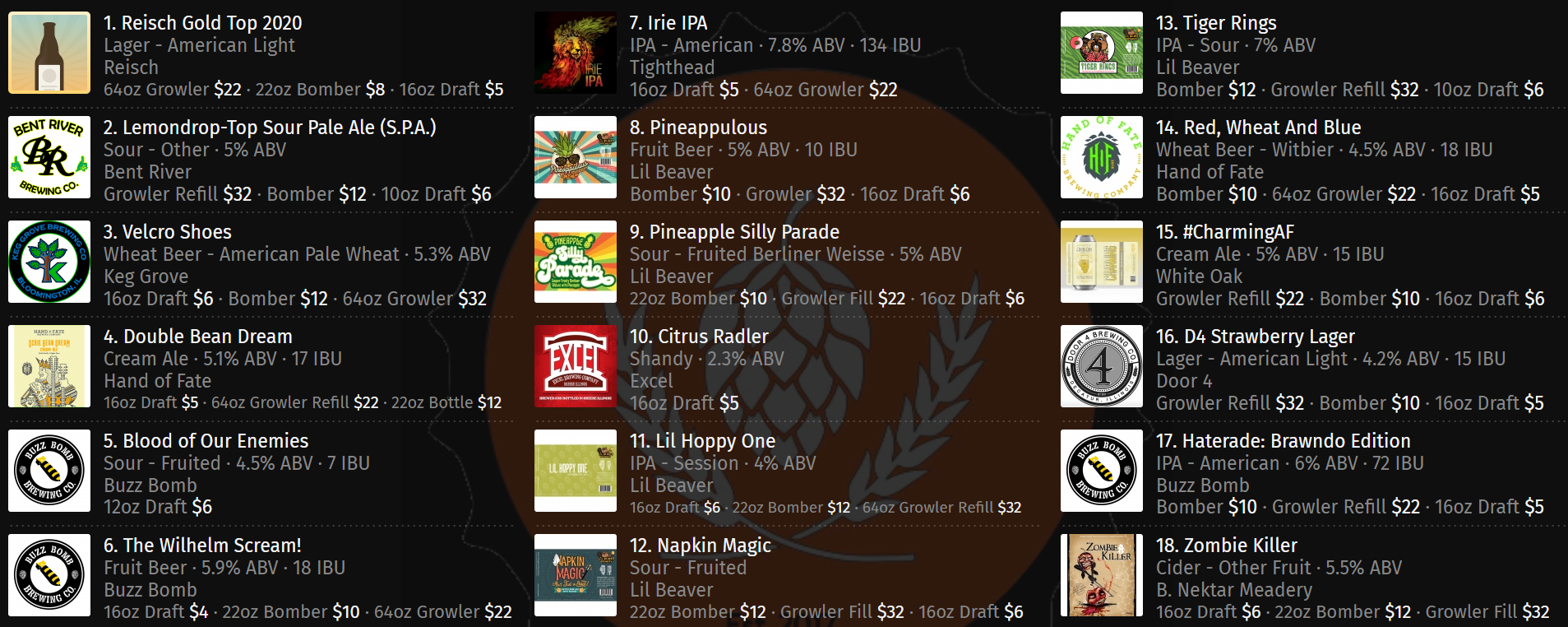Select the Keg Grove Brewing logo
Image resolution: width=1568 pixels, height=627 pixels.
pyautogui.click(x=49, y=262)
